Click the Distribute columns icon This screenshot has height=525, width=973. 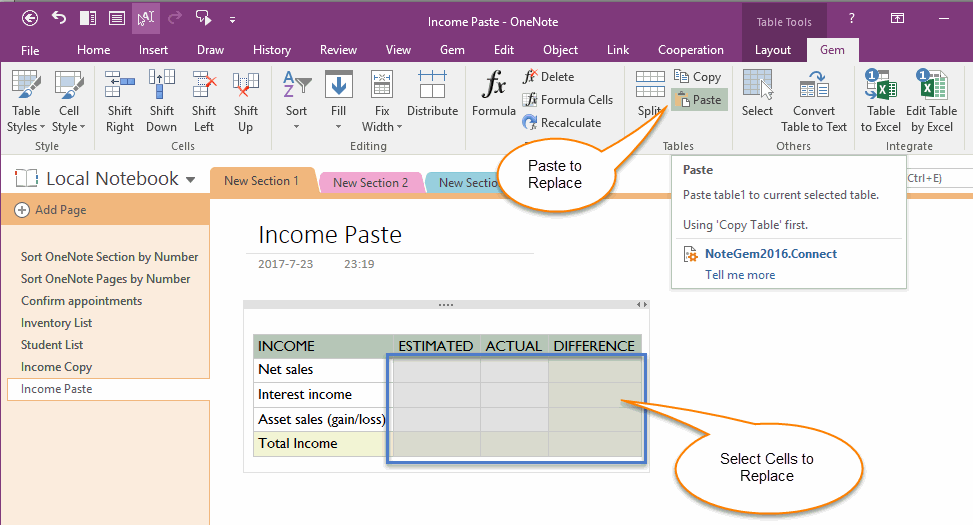pos(433,94)
